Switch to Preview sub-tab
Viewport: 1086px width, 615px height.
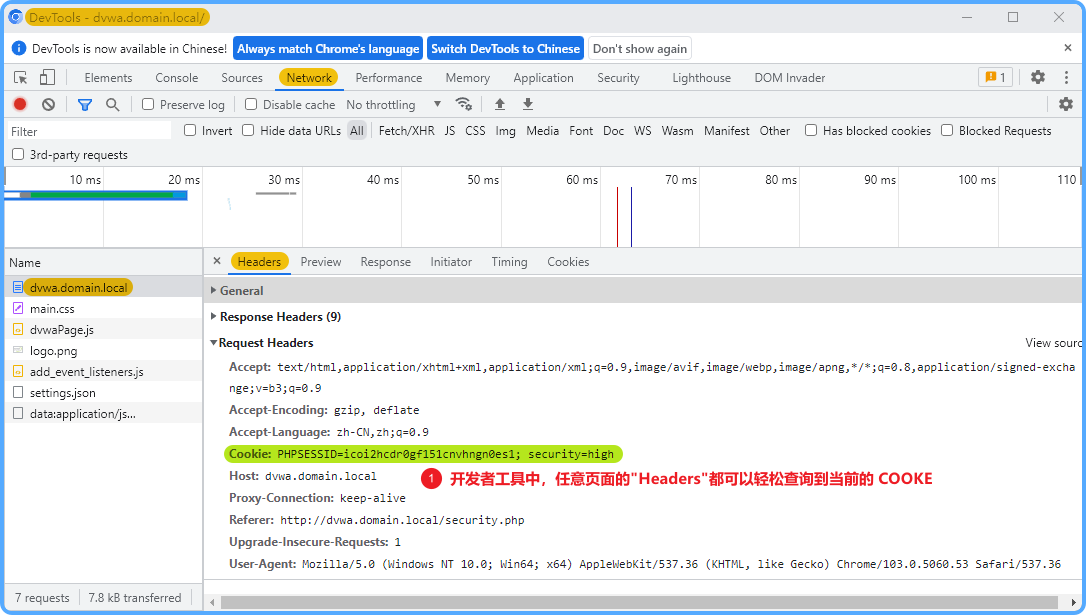321,262
